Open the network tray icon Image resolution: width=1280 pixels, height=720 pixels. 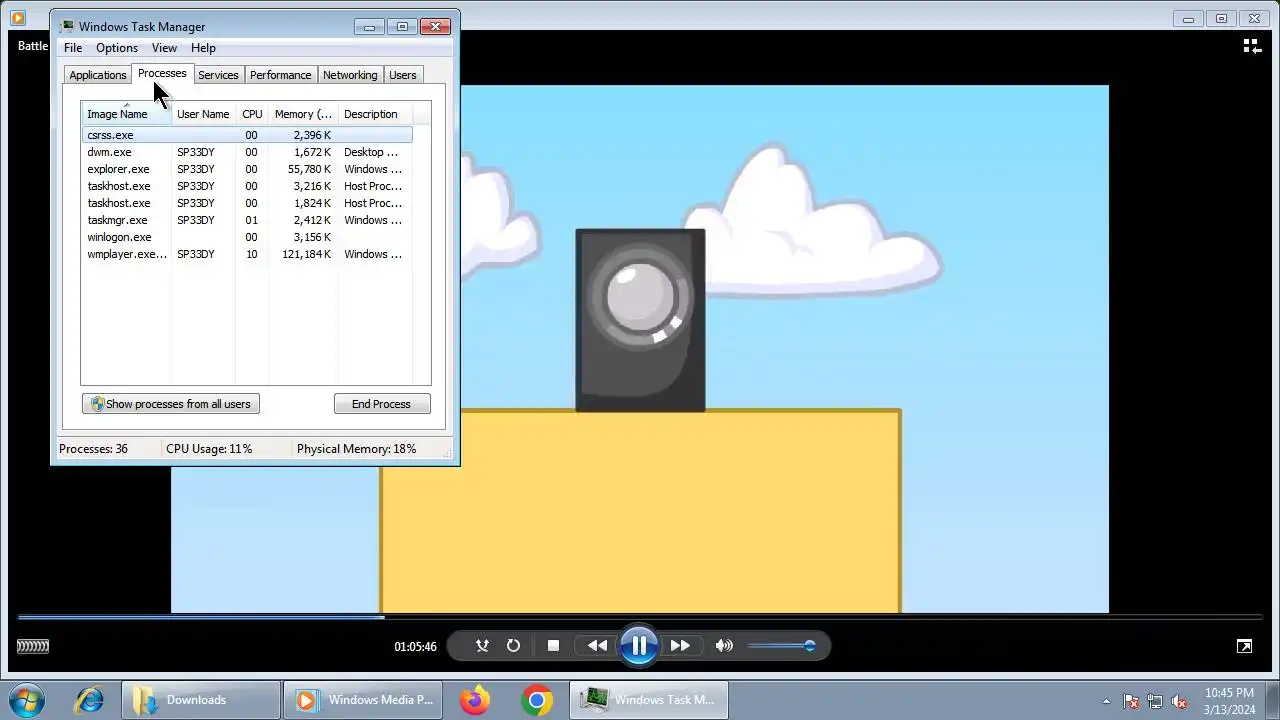(x=1155, y=701)
